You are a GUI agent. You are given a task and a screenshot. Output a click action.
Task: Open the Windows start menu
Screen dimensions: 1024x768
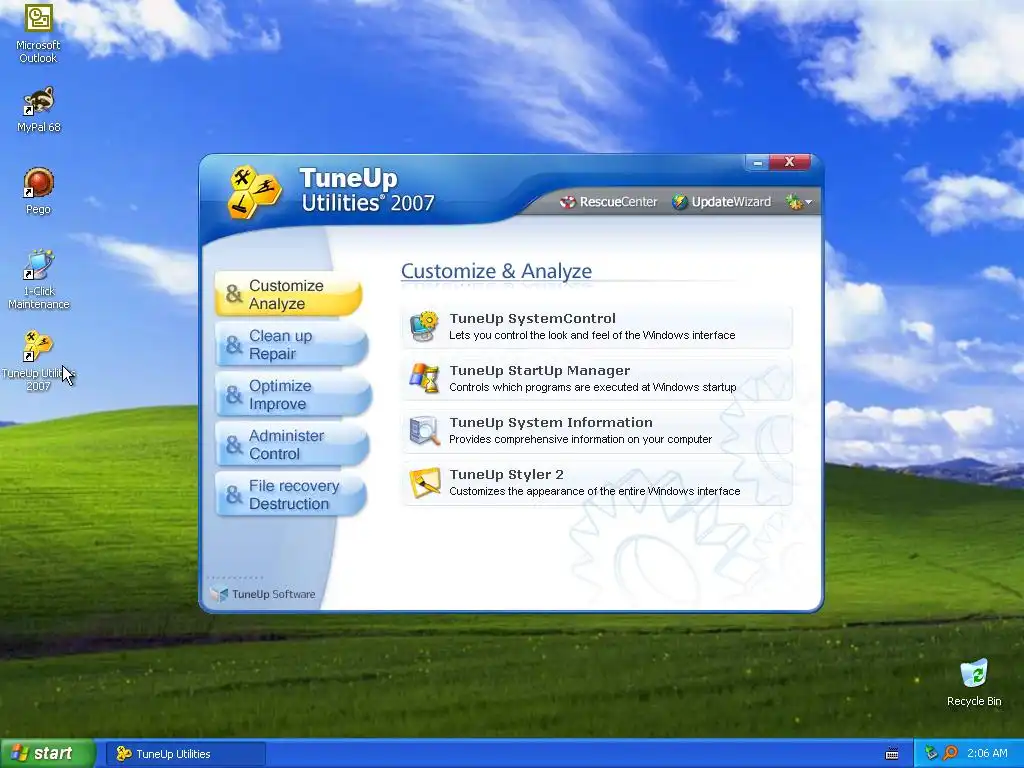click(x=48, y=754)
